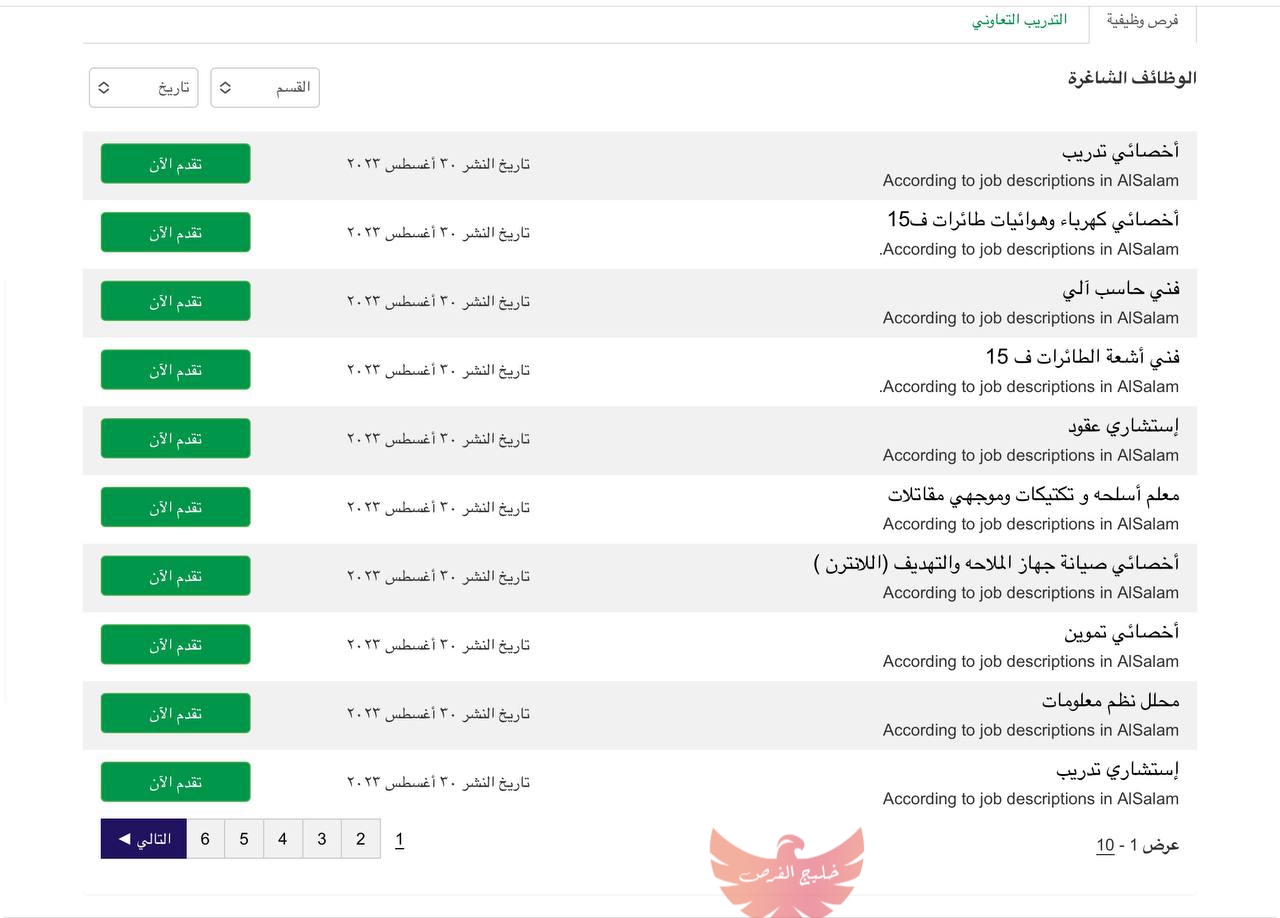This screenshot has width=1280, height=918.
Task: Select the فني حاسب آلي title
Action: 1121,289
